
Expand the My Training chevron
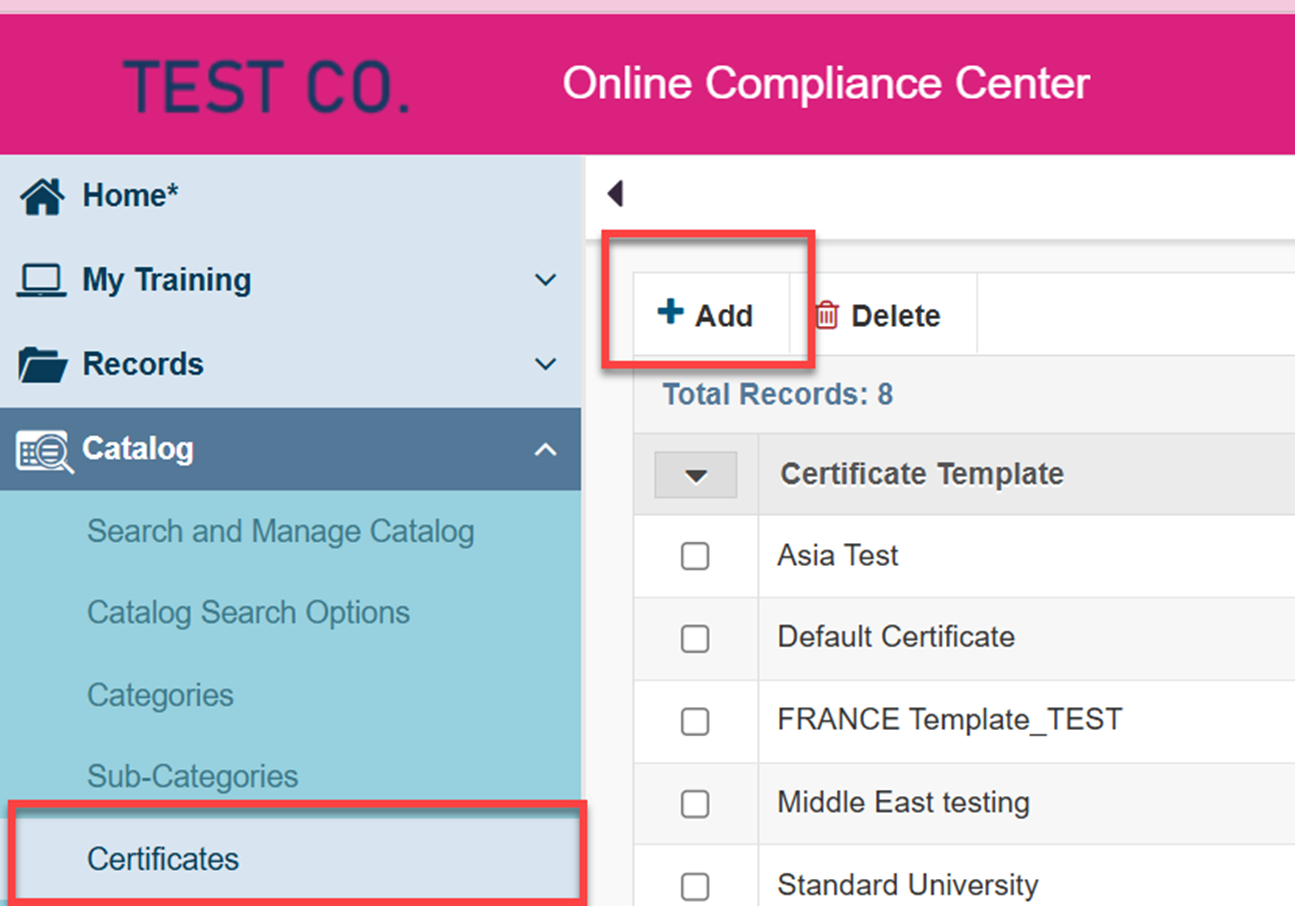click(x=546, y=280)
